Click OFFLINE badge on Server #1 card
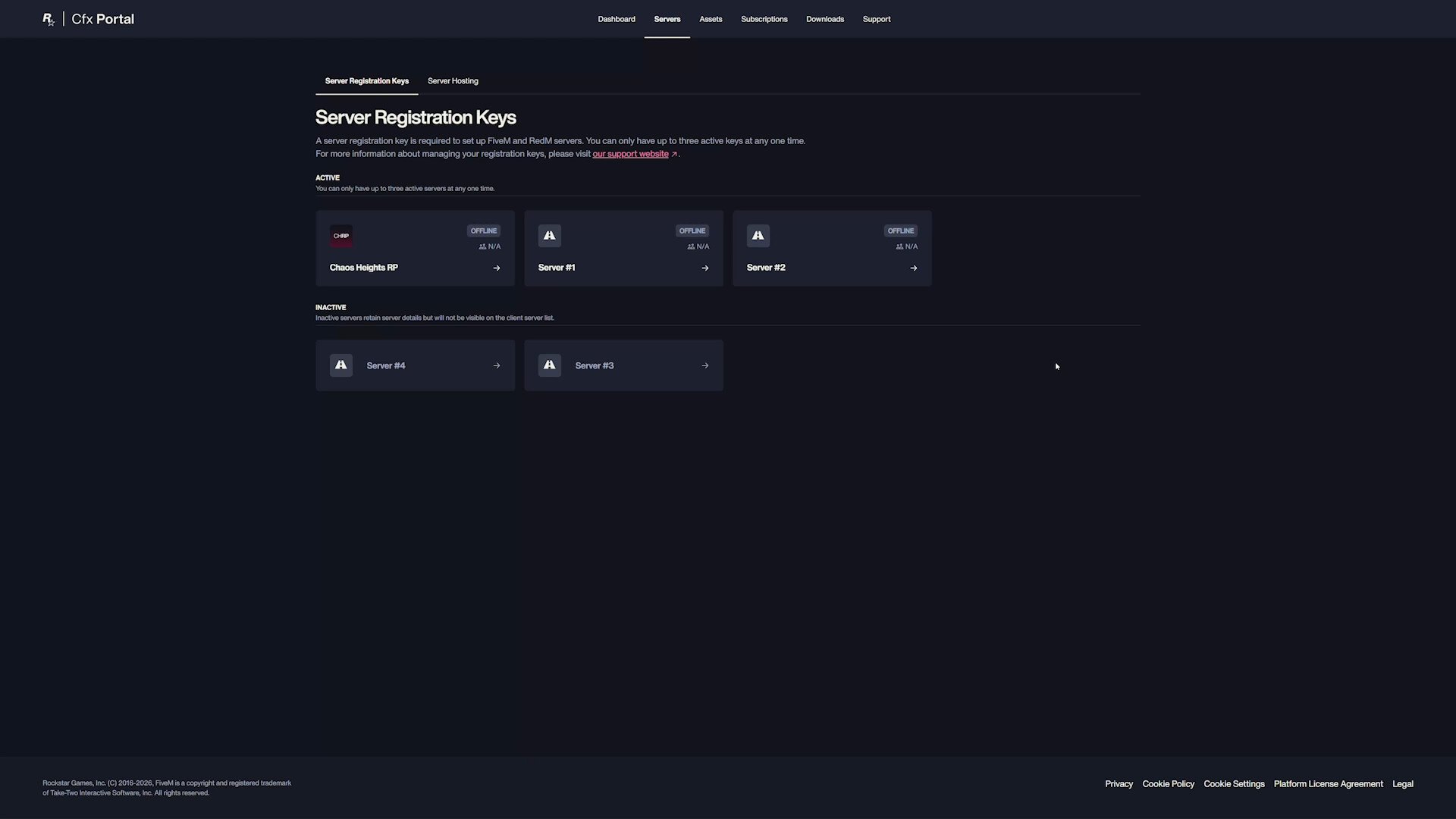The image size is (1456, 819). tap(692, 231)
